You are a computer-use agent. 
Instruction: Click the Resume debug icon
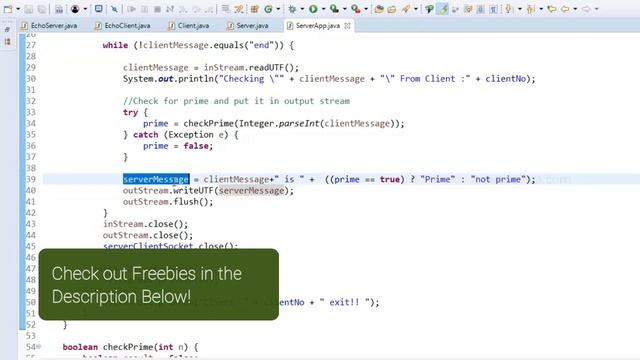pyautogui.click(x=131, y=9)
